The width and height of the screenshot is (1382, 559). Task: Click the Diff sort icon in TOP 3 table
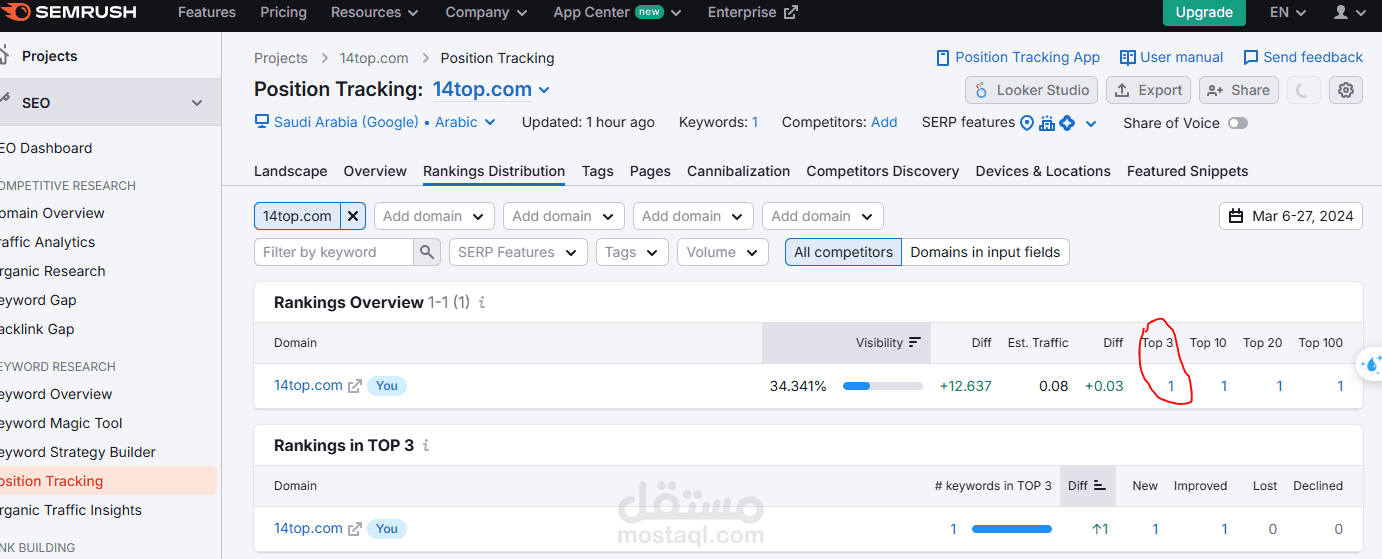coord(1100,486)
